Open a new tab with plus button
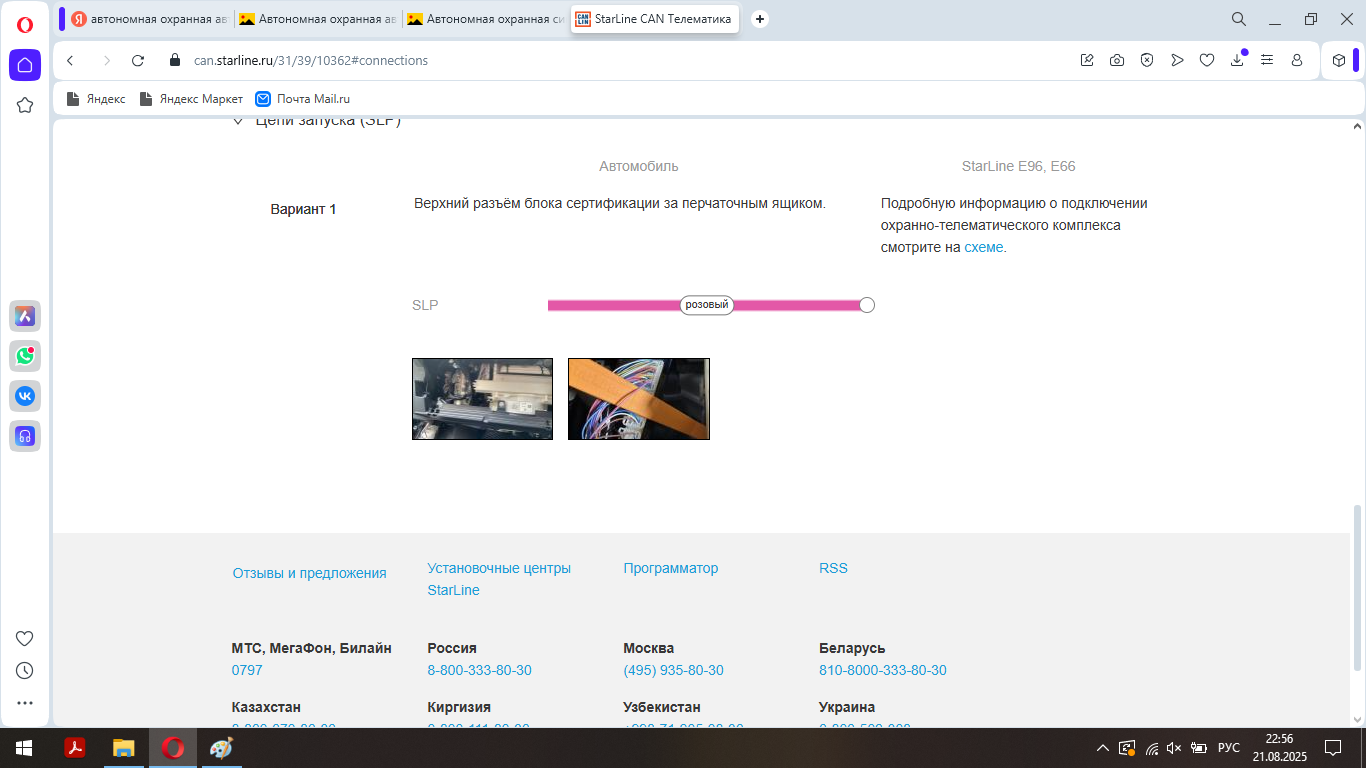The image size is (1366, 768). tap(760, 19)
